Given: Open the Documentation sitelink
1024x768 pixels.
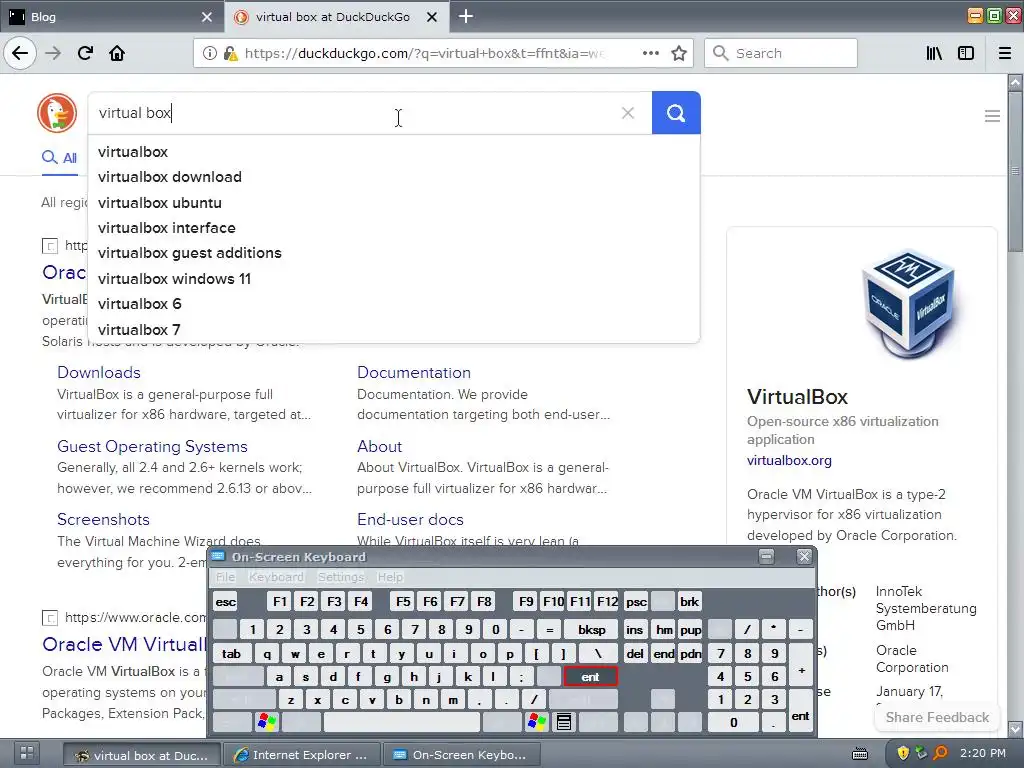Looking at the screenshot, I should tap(413, 372).
